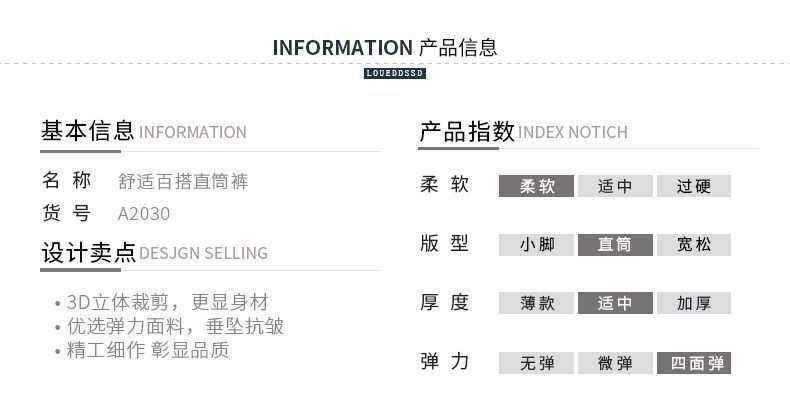Select the 四面弹 elasticity option
The image size is (790, 407).
coord(693,363)
